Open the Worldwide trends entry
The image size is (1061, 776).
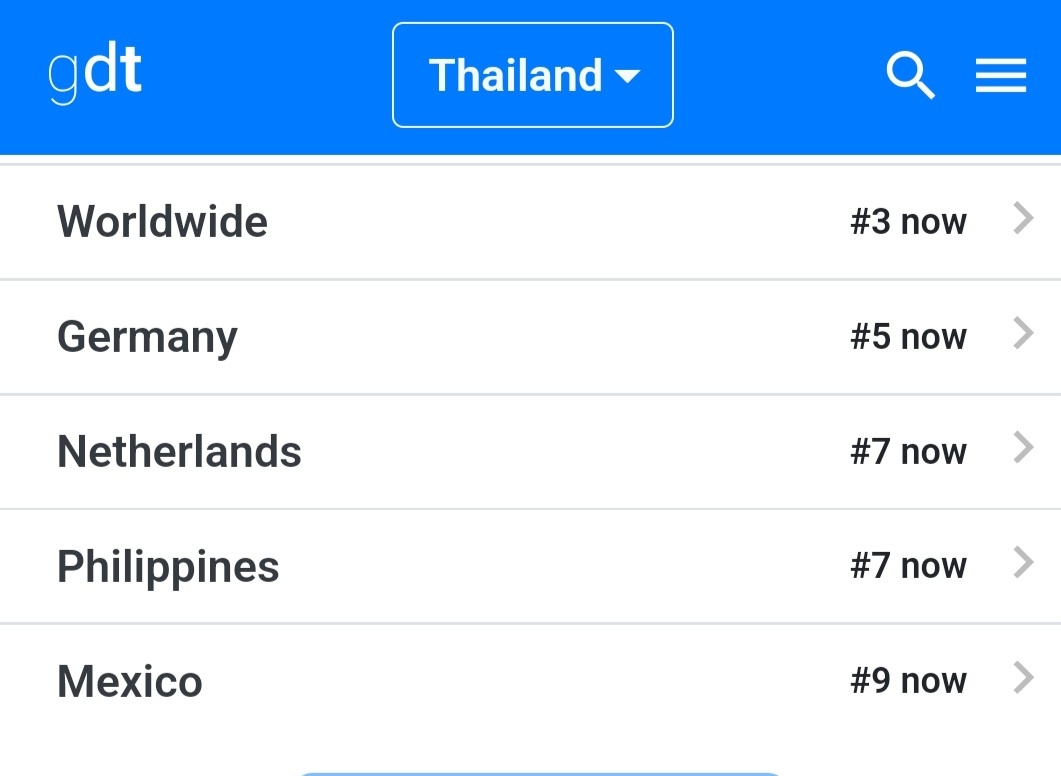point(530,222)
